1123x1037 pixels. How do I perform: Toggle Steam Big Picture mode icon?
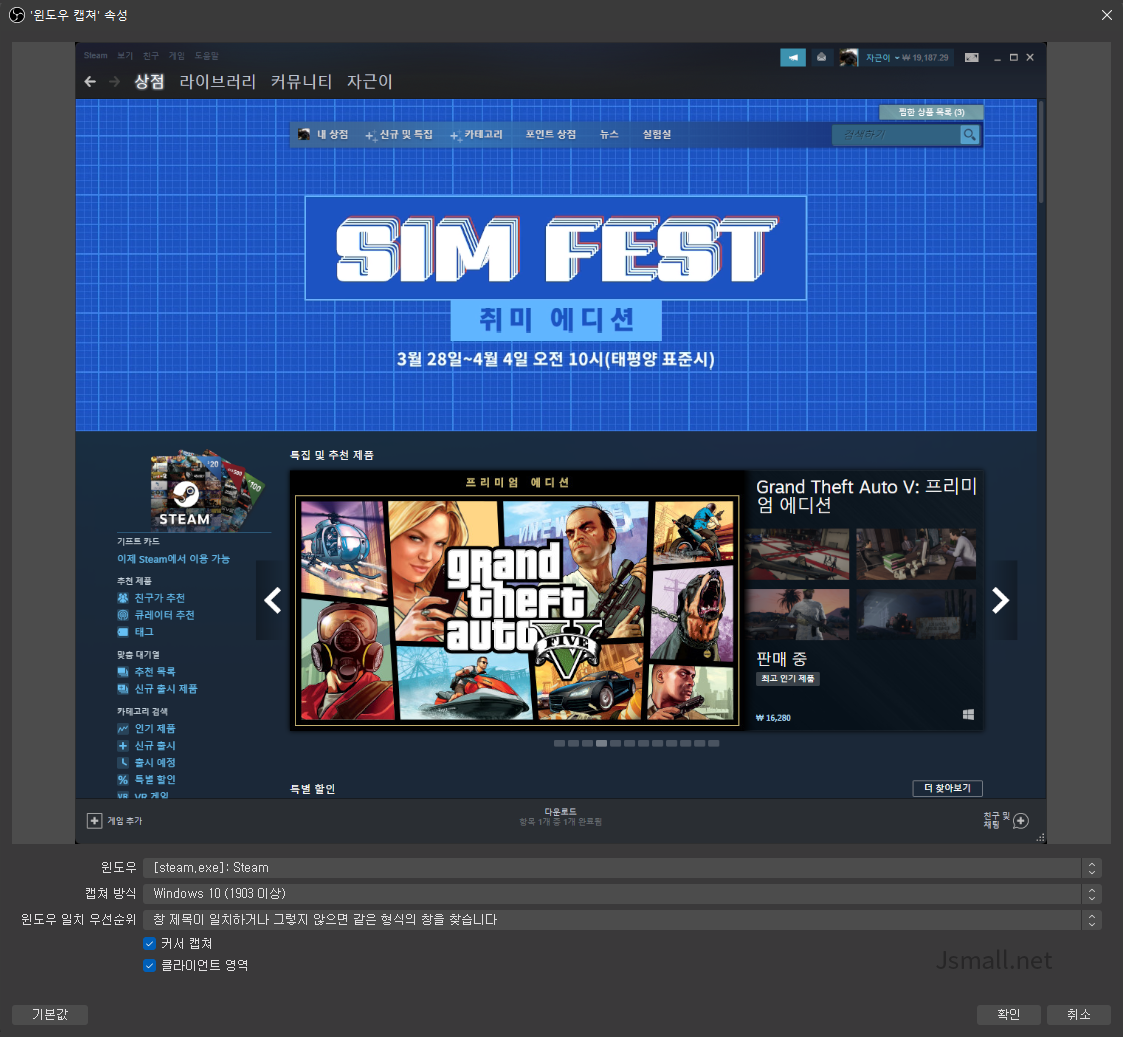point(971,57)
